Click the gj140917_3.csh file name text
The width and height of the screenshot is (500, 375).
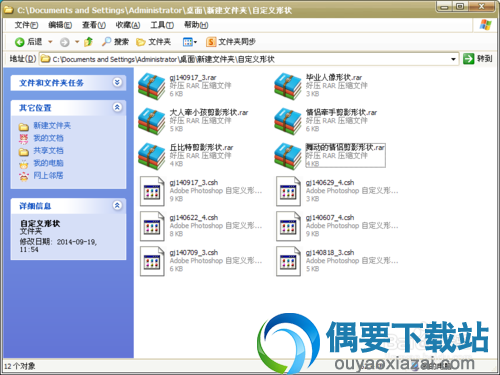tap(194, 183)
